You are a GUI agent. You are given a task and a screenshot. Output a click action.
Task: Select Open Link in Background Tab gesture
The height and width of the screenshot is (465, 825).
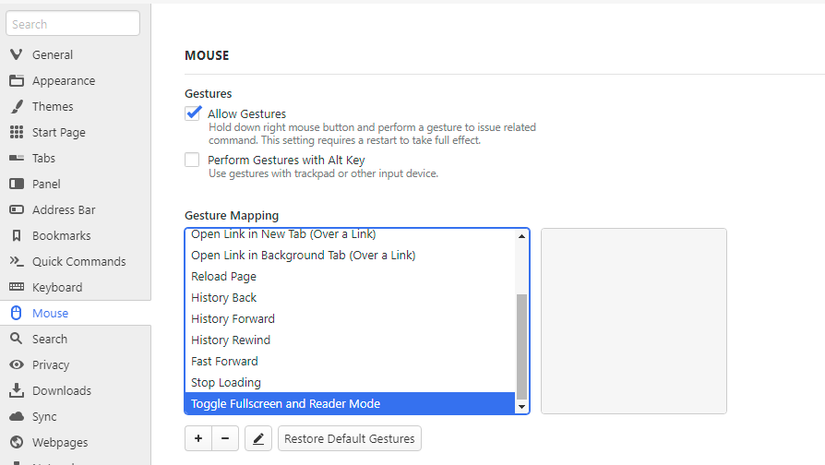pos(350,255)
